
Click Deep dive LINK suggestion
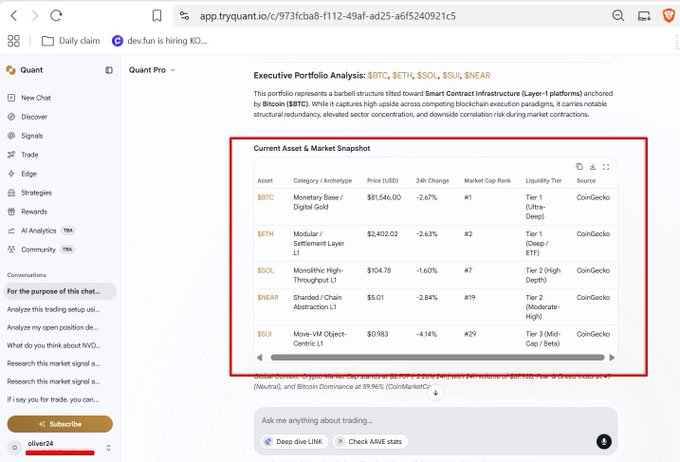(294, 442)
